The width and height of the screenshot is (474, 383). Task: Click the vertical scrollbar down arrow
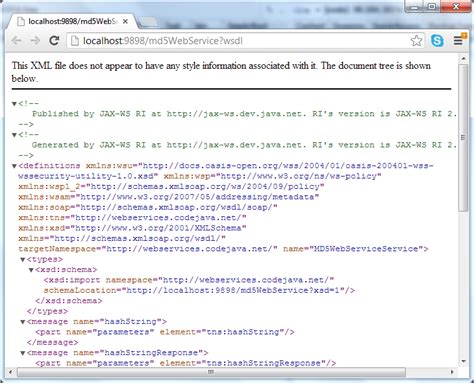click(x=463, y=361)
